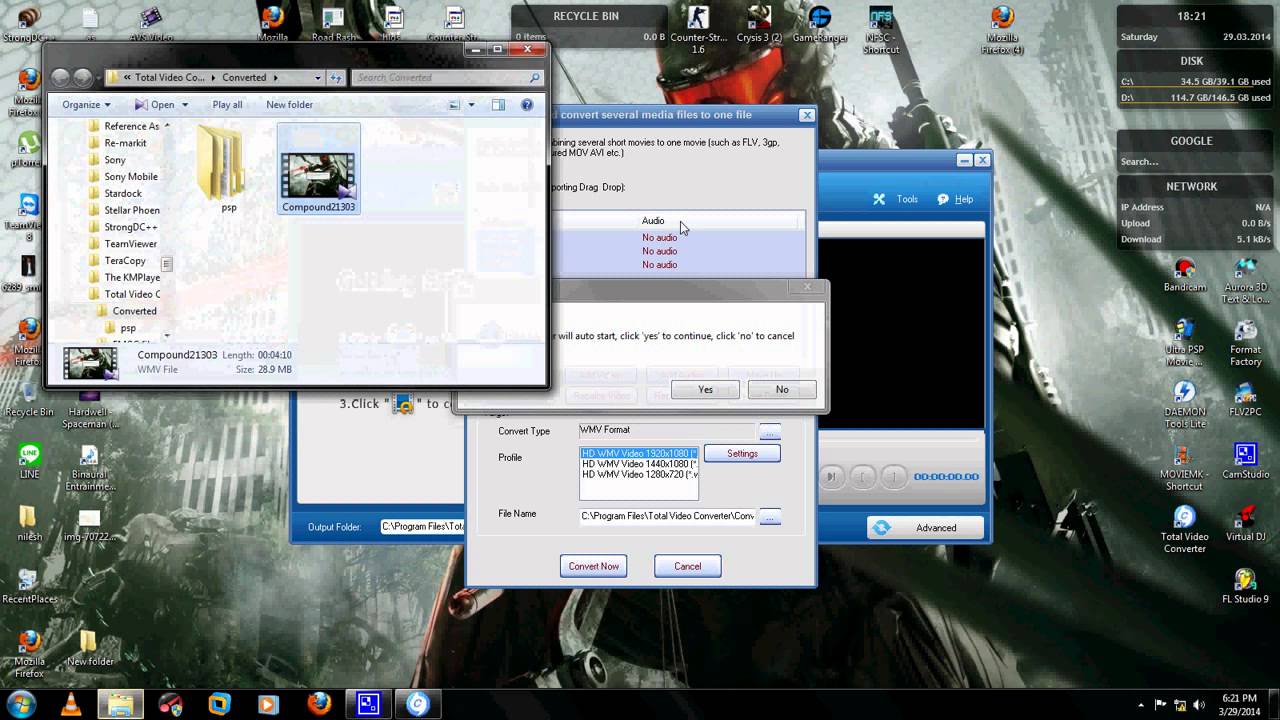
Task: Click the Audio column header
Action: coord(653,221)
